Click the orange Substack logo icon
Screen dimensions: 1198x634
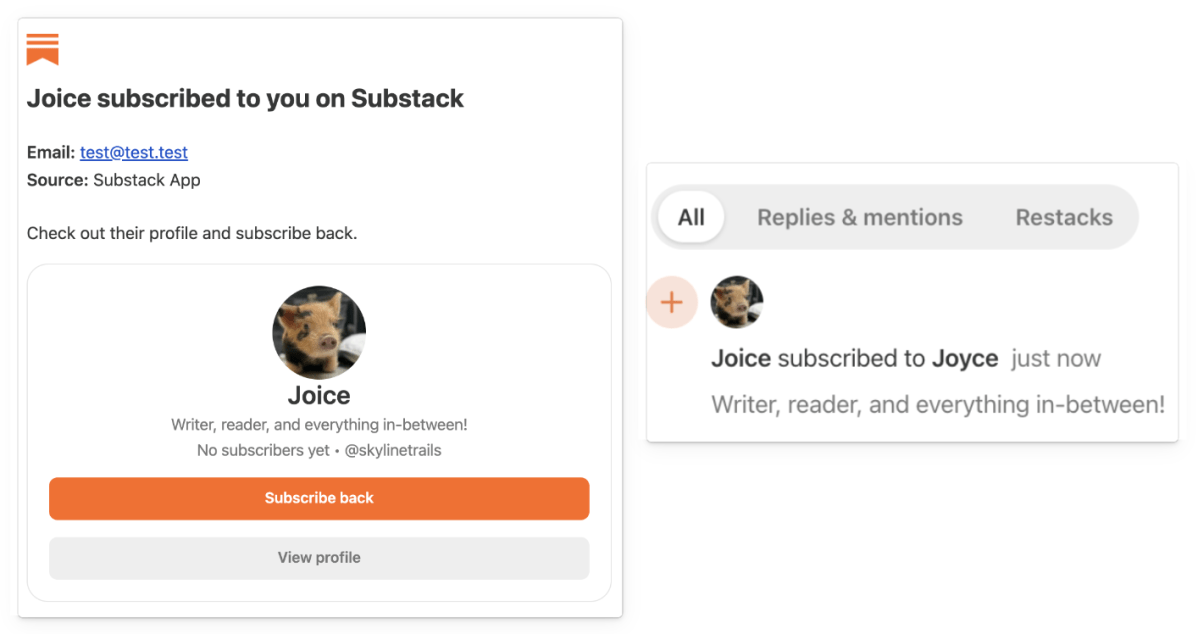pyautogui.click(x=42, y=48)
